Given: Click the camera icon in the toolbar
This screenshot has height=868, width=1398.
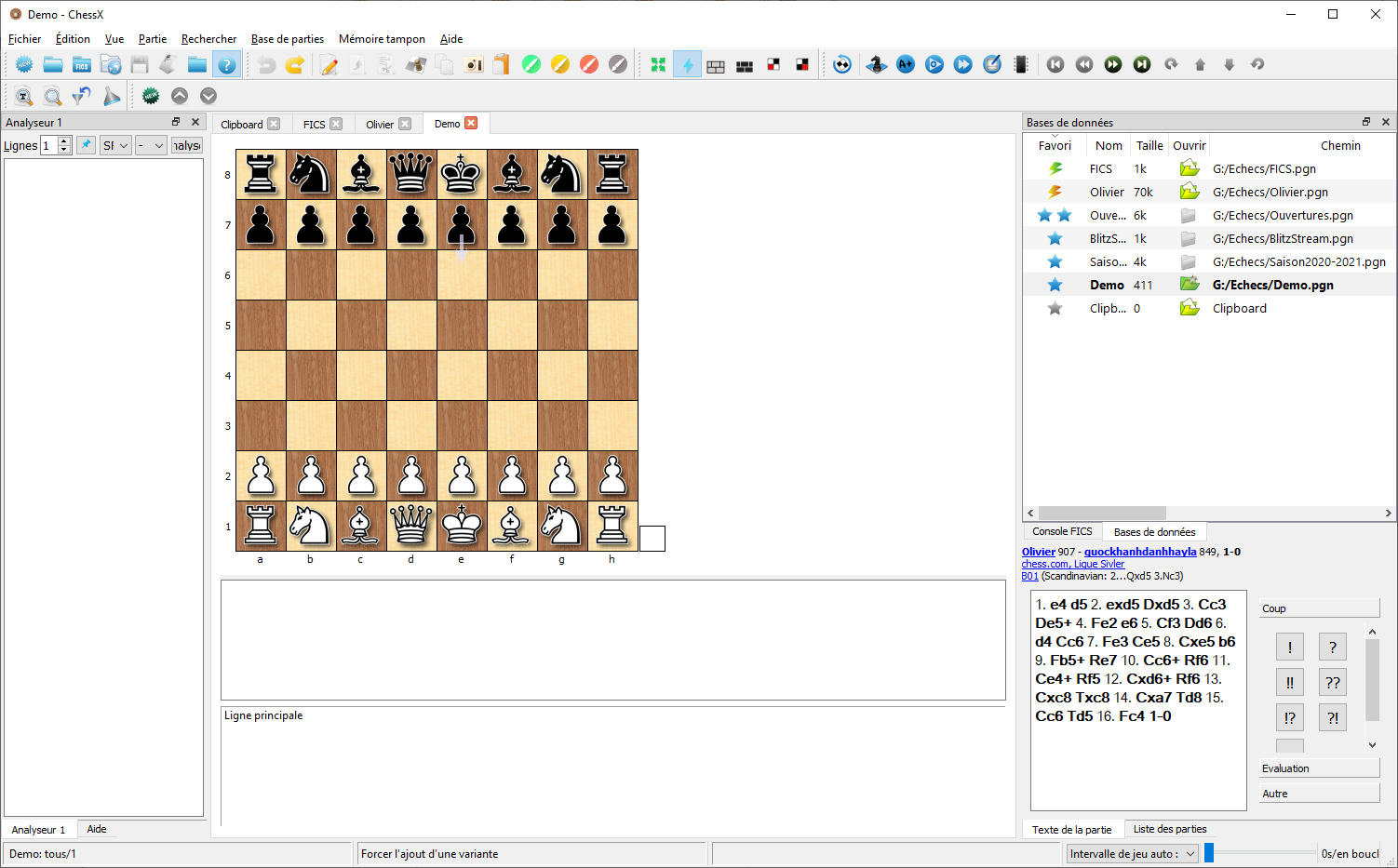Looking at the screenshot, I should click(x=474, y=64).
